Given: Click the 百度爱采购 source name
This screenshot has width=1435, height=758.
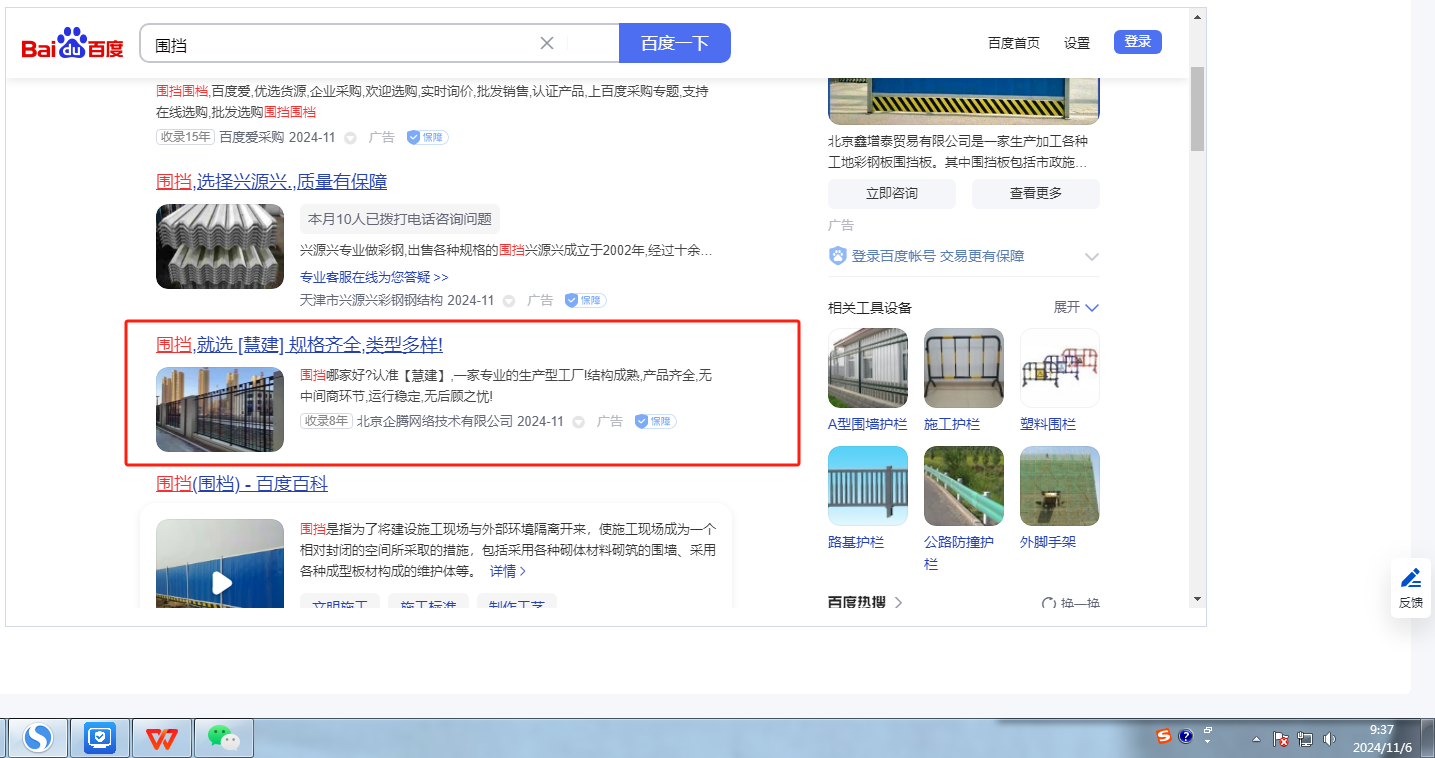Looking at the screenshot, I should click(x=252, y=137).
